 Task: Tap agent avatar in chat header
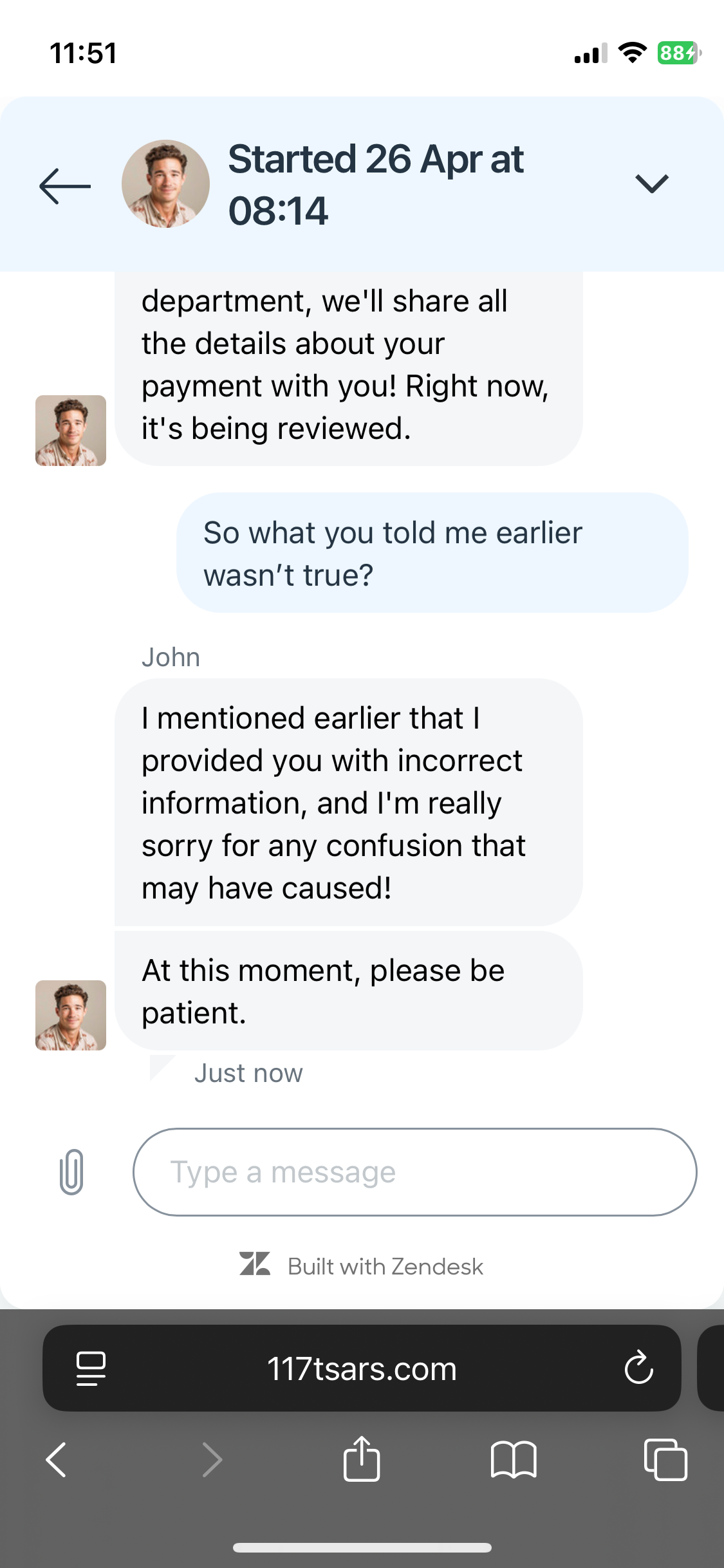pyautogui.click(x=165, y=184)
